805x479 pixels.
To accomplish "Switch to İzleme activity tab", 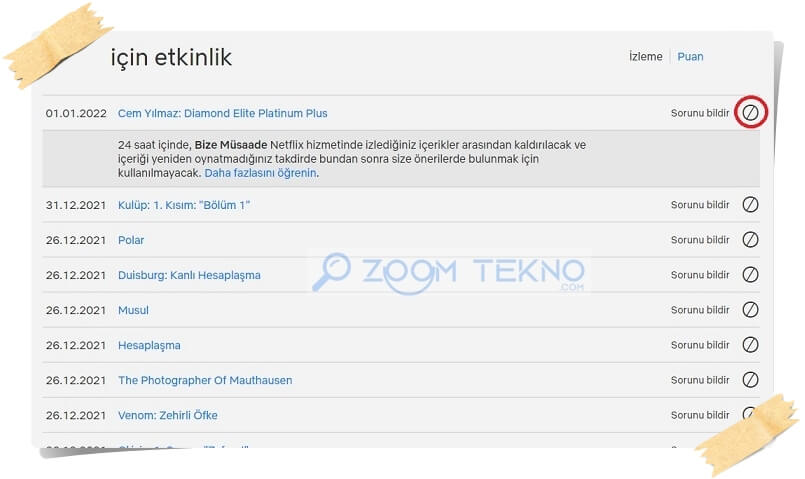I will 645,56.
